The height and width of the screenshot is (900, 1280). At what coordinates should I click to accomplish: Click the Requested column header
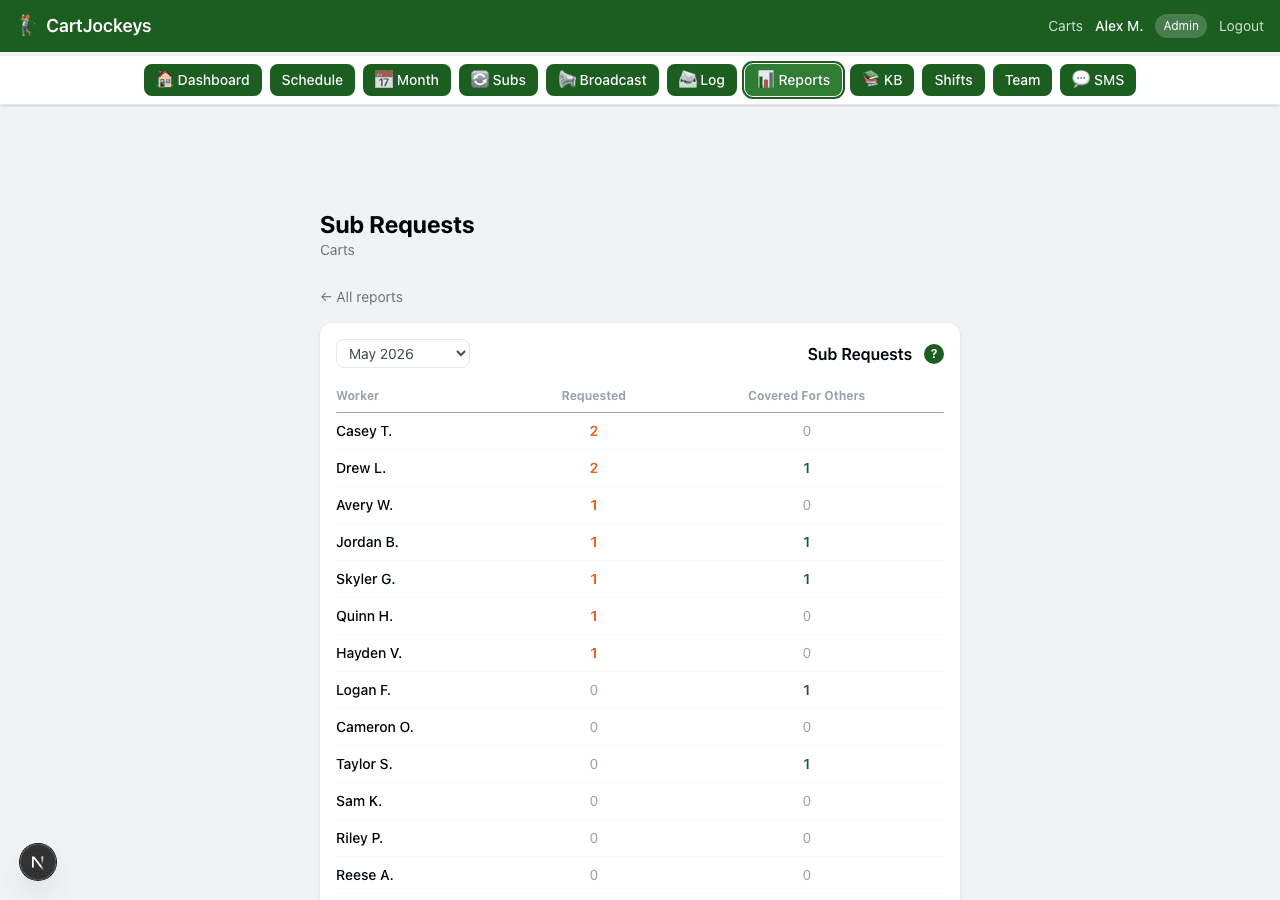594,396
